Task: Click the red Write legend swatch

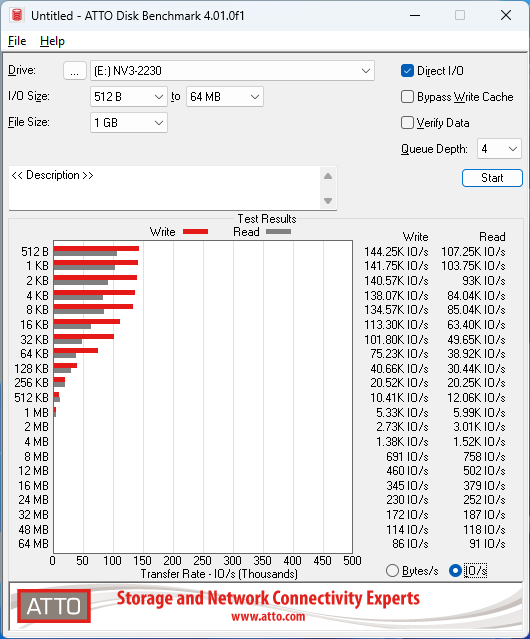Action: 196,231
